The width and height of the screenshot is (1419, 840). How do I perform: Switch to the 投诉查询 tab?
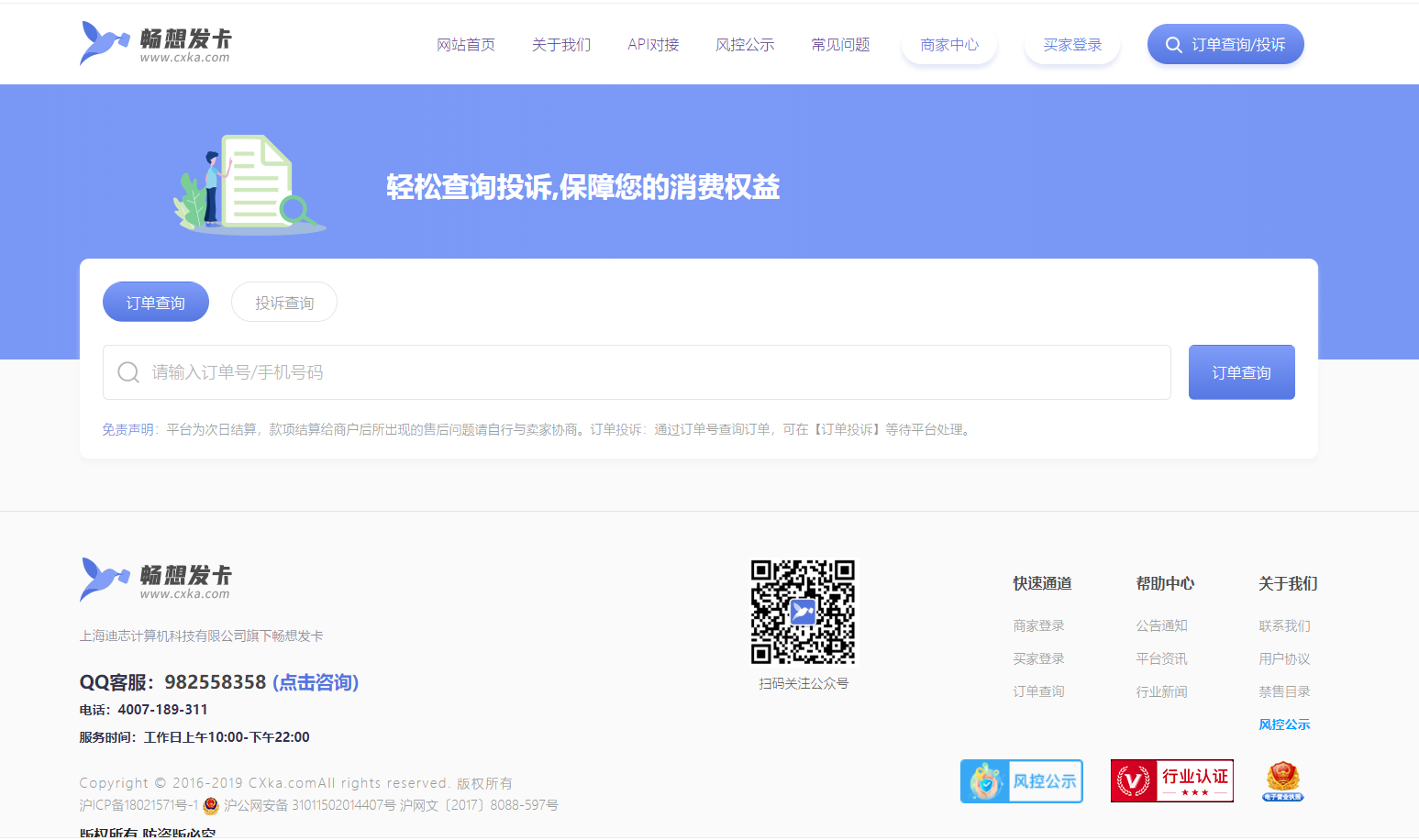click(x=284, y=303)
